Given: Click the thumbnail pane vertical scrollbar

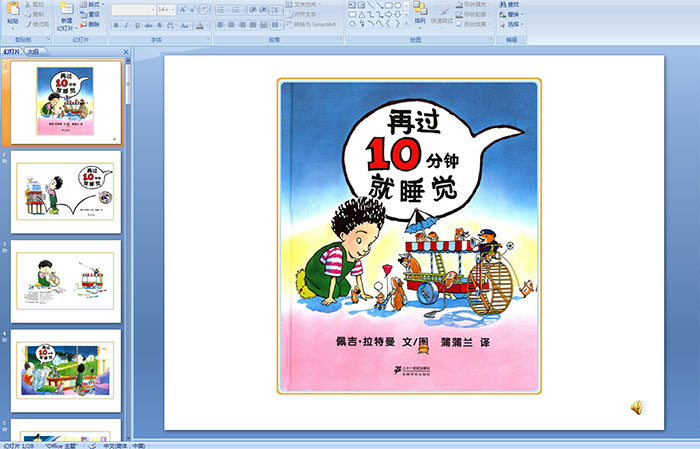Looking at the screenshot, I should pos(129,248).
